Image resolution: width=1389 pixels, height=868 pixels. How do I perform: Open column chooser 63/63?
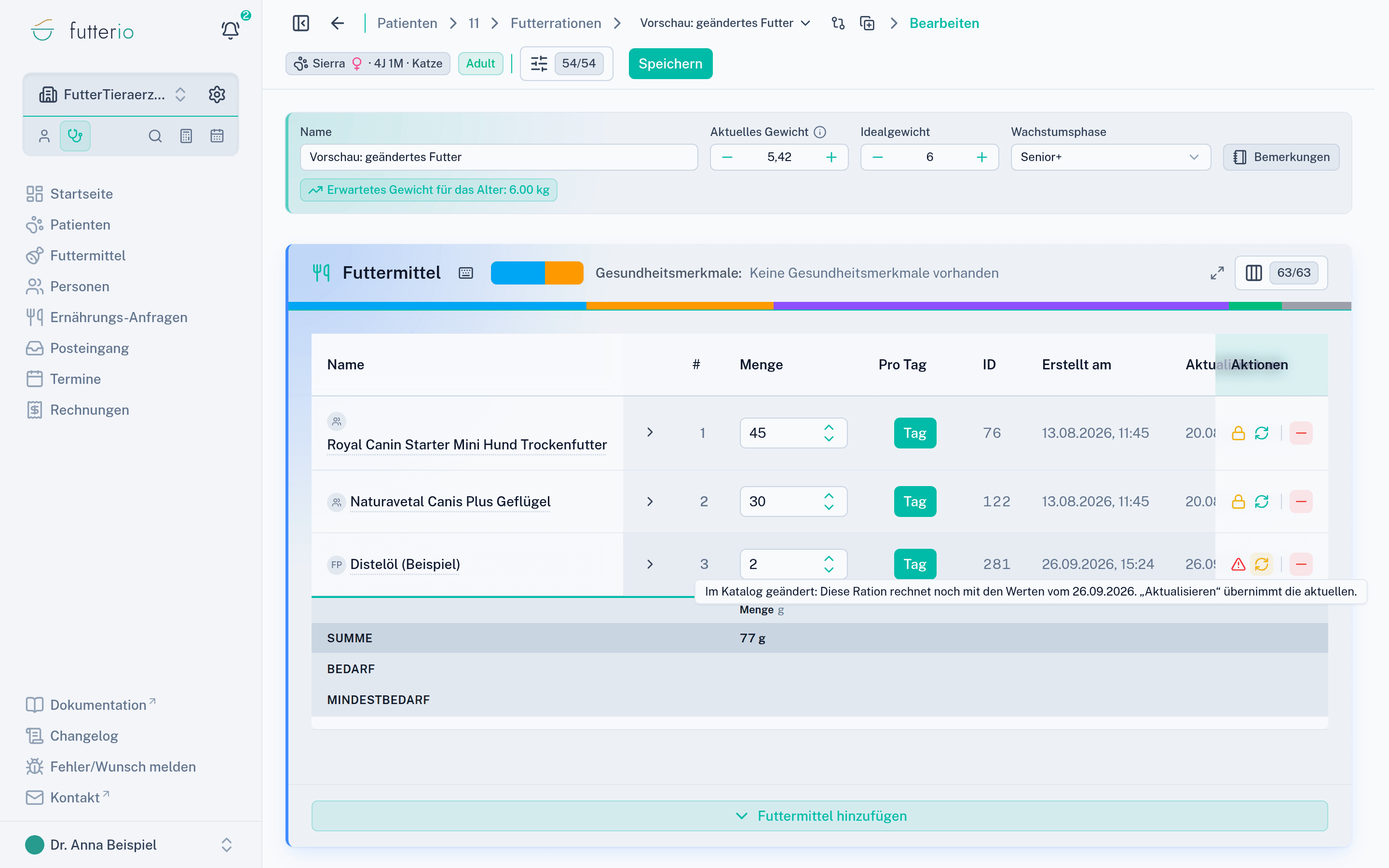click(x=1281, y=272)
